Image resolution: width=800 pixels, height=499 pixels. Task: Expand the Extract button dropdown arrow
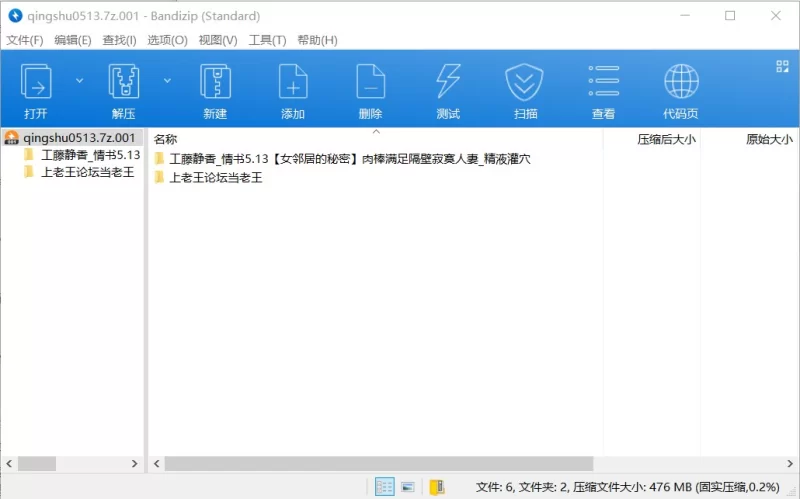click(167, 81)
